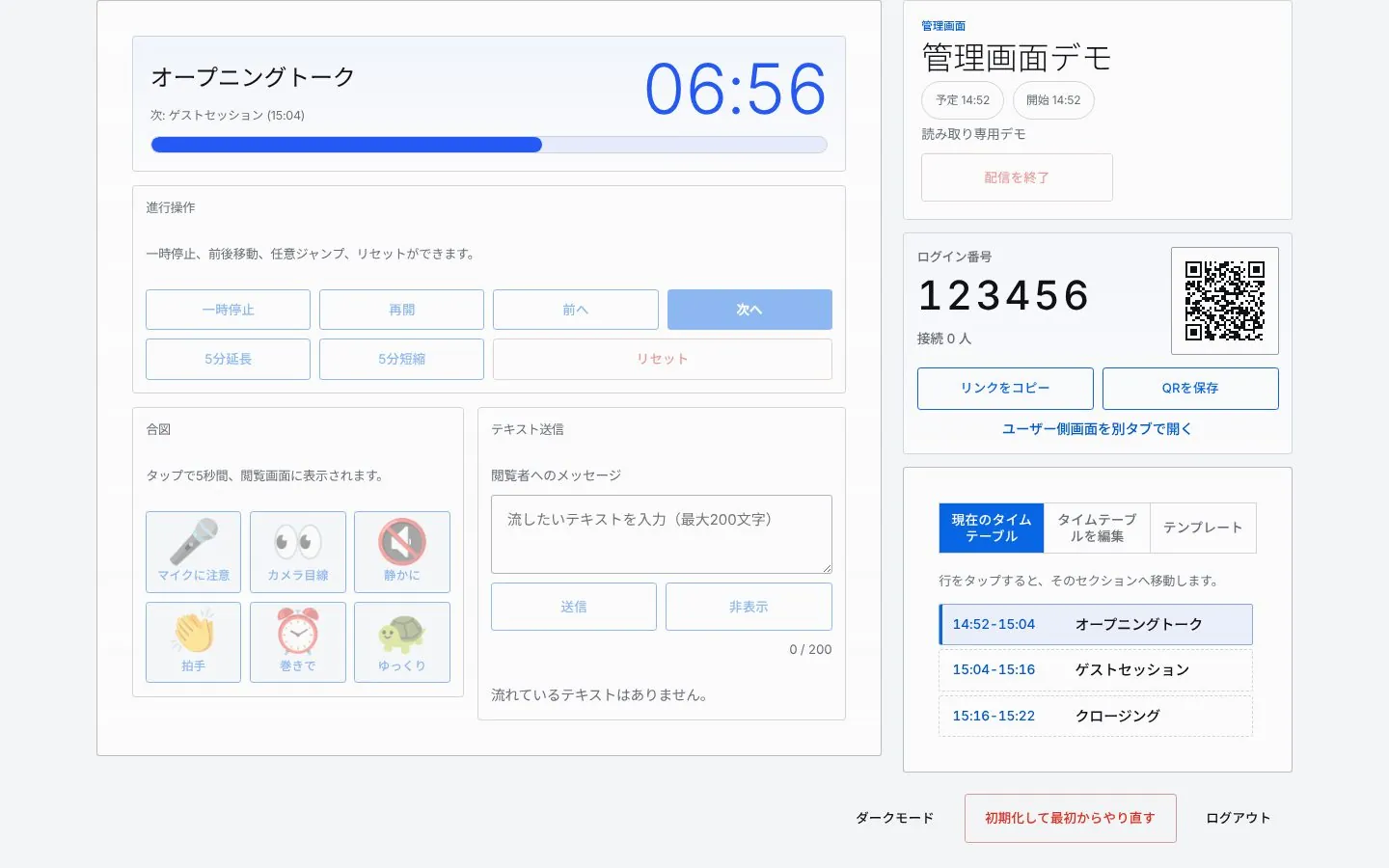The width and height of the screenshot is (1389, 868).
Task: Tap the turtle ゆっくり signal
Action: tap(402, 642)
